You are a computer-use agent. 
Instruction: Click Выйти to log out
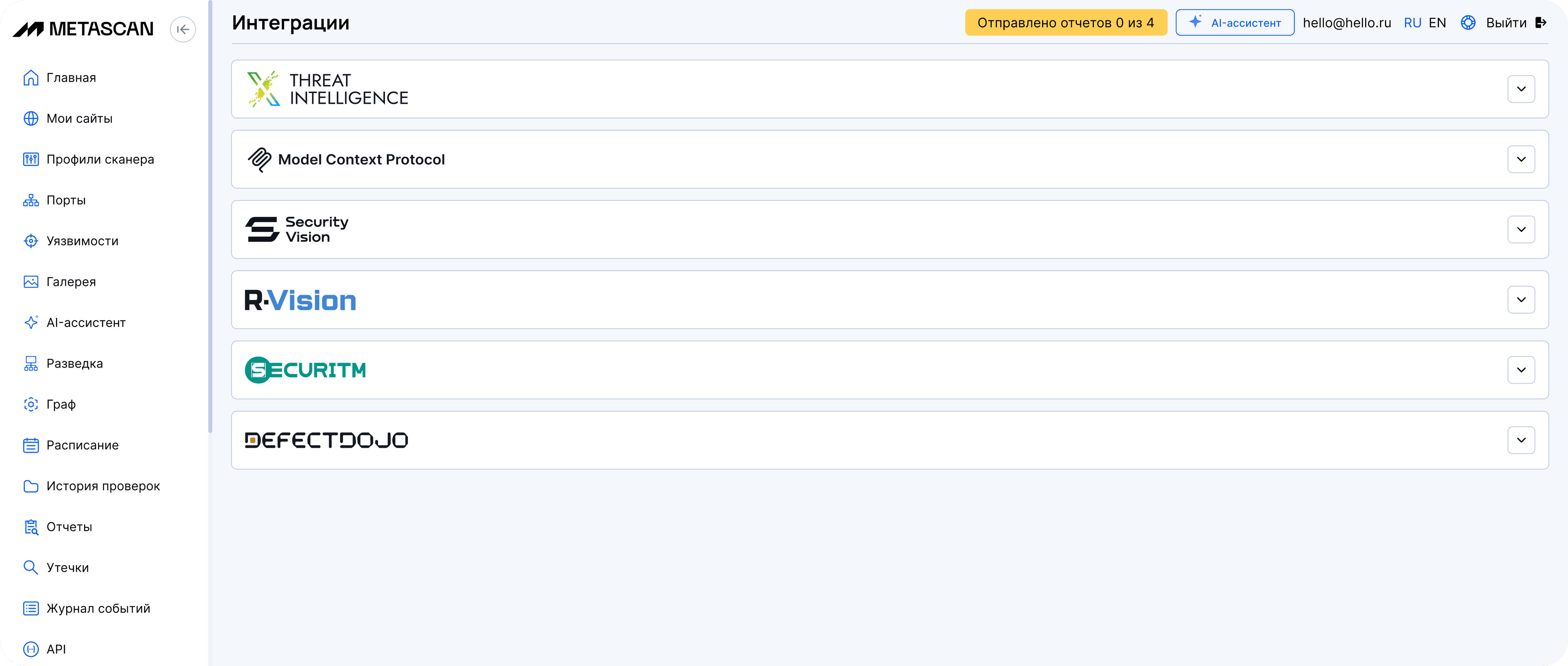click(x=1506, y=22)
